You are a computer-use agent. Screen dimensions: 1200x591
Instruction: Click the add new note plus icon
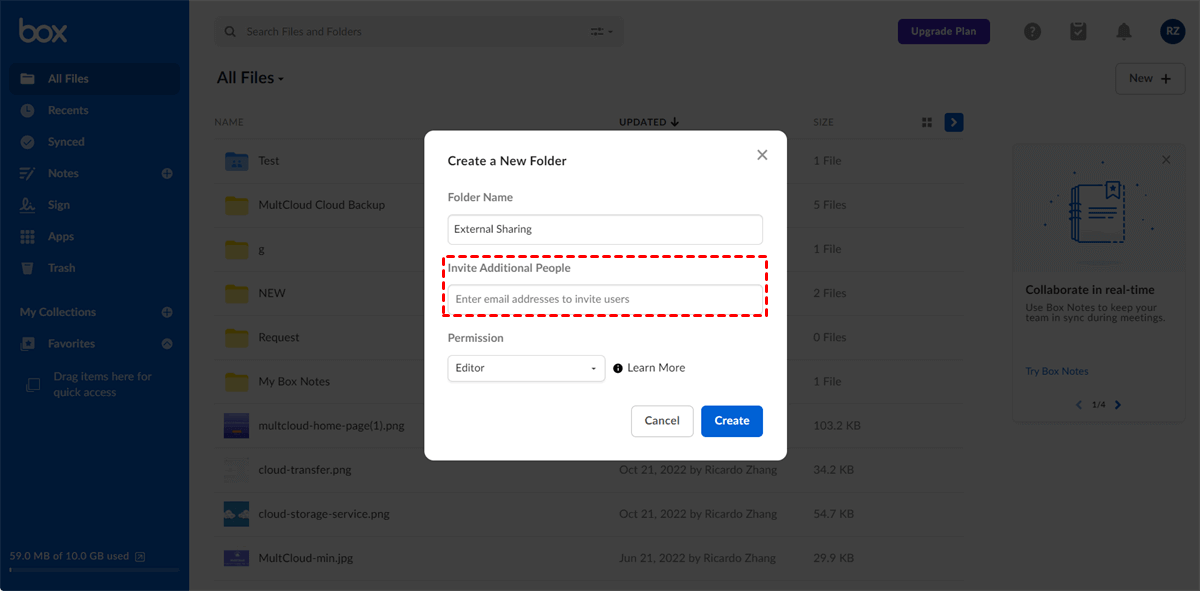tap(167, 174)
